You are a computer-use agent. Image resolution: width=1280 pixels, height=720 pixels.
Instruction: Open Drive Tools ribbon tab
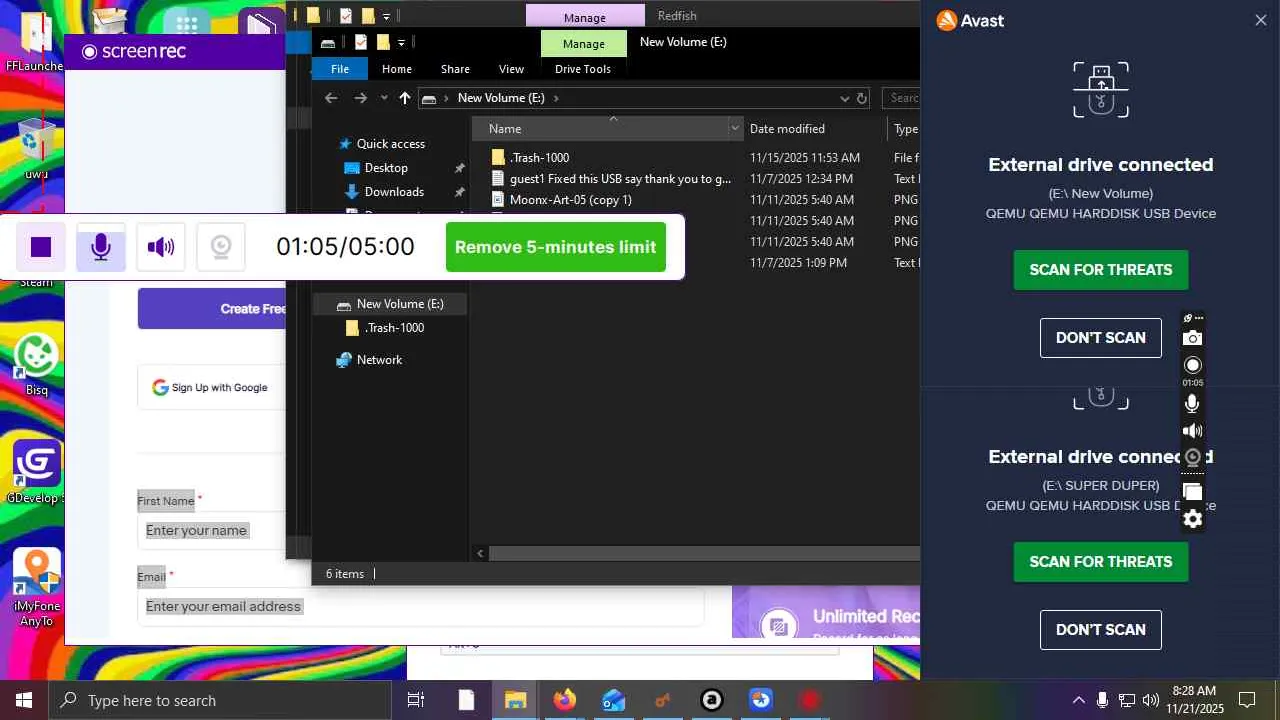click(x=583, y=69)
